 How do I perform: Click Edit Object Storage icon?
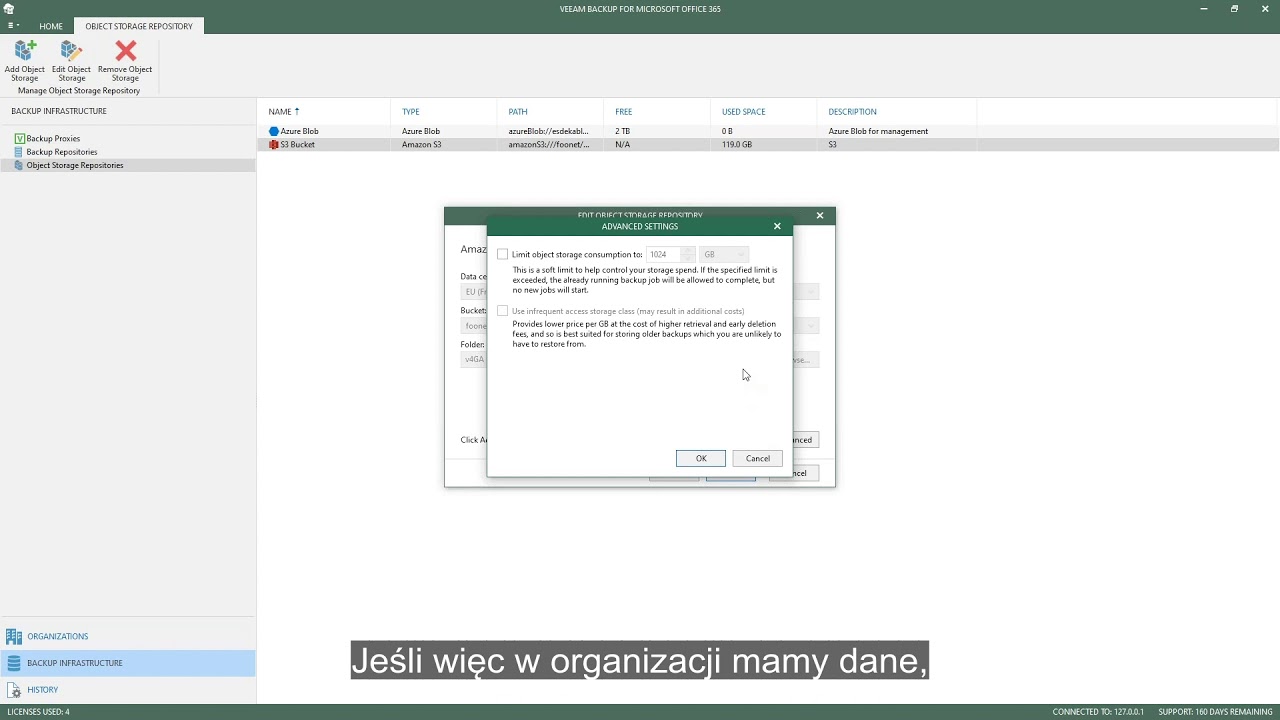click(71, 50)
